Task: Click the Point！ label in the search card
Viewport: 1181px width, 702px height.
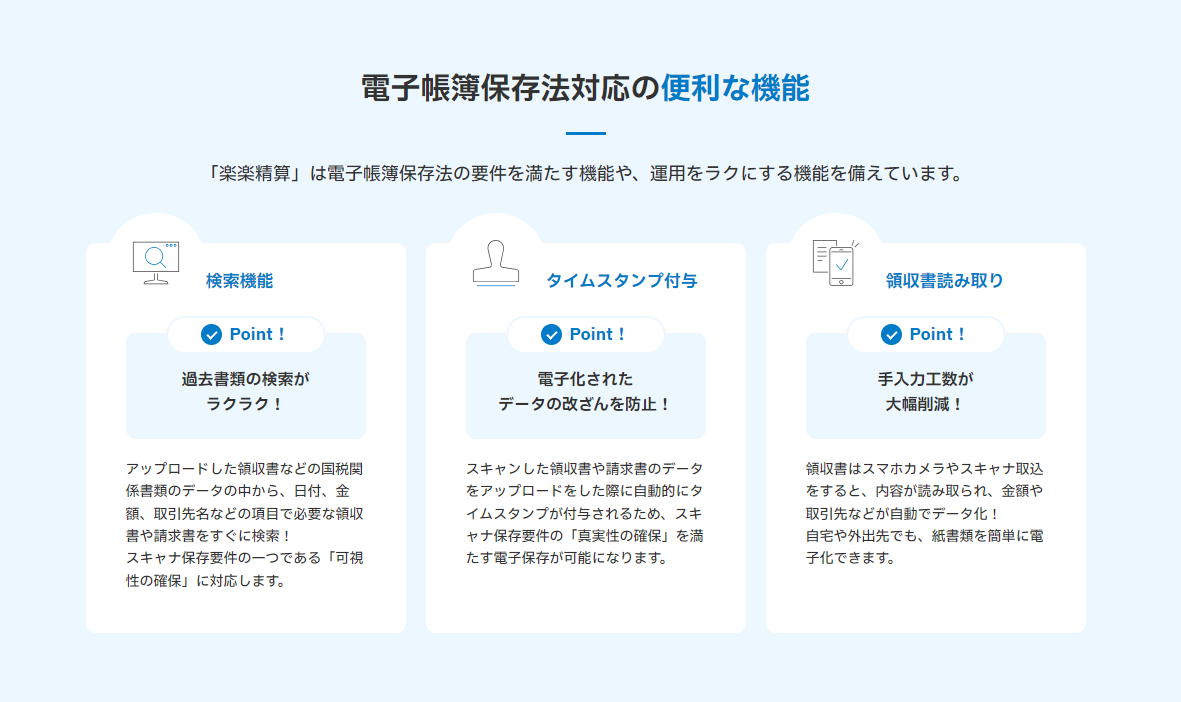Action: [258, 335]
